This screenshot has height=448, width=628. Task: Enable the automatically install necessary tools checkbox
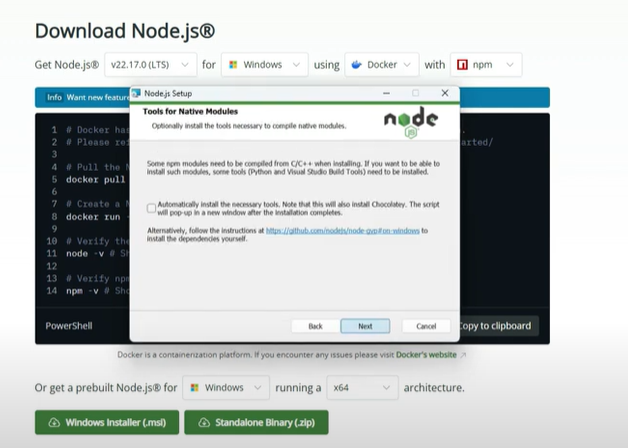[151, 208]
